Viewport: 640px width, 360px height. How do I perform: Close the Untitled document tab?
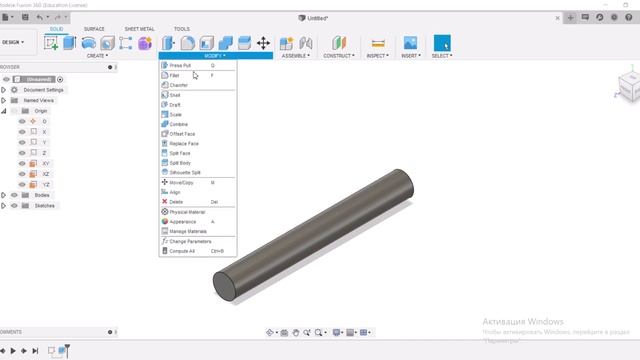pyautogui.click(x=558, y=18)
